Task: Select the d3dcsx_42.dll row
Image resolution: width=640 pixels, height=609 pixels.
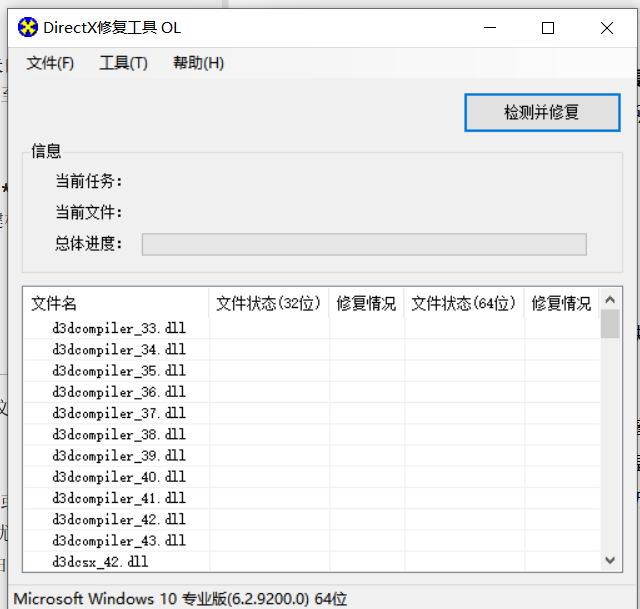Action: pos(311,562)
